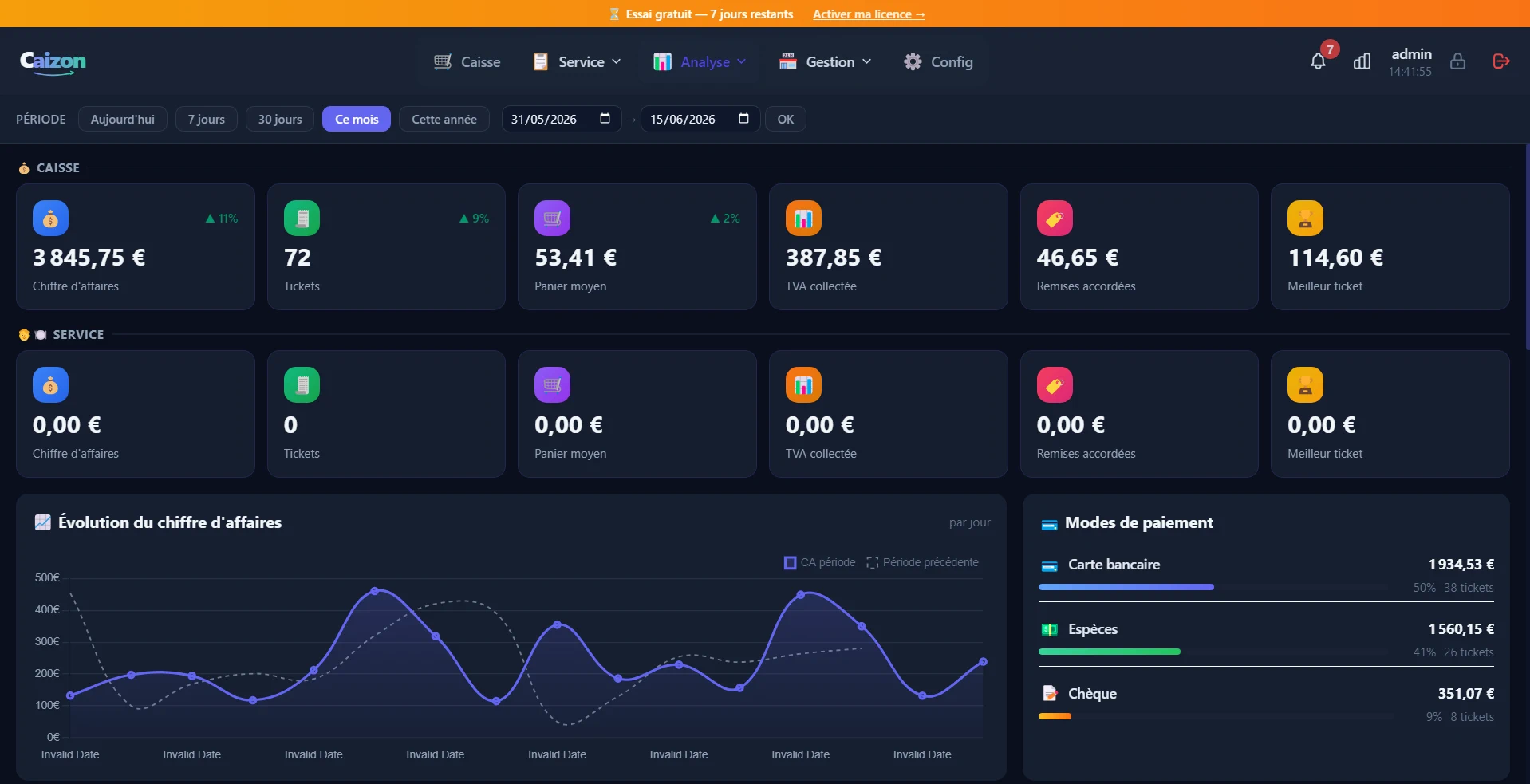Click the Caisse Chiffre d'affaires money bag icon

coord(50,218)
